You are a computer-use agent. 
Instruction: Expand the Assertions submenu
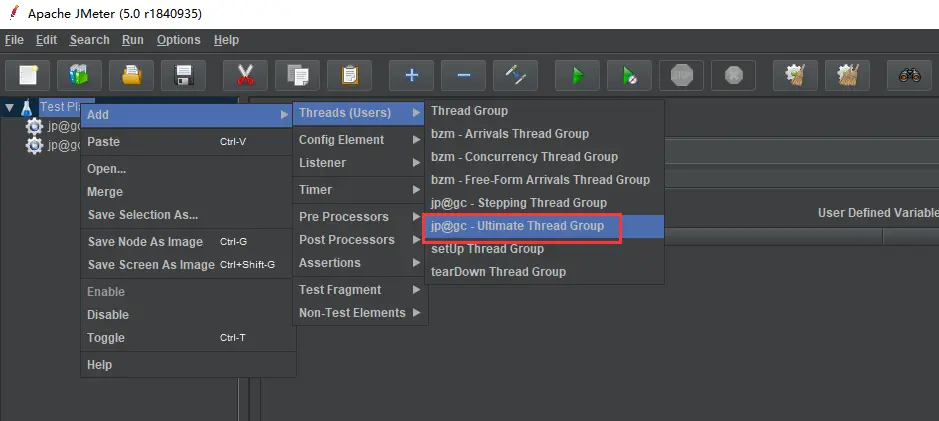tap(360, 263)
